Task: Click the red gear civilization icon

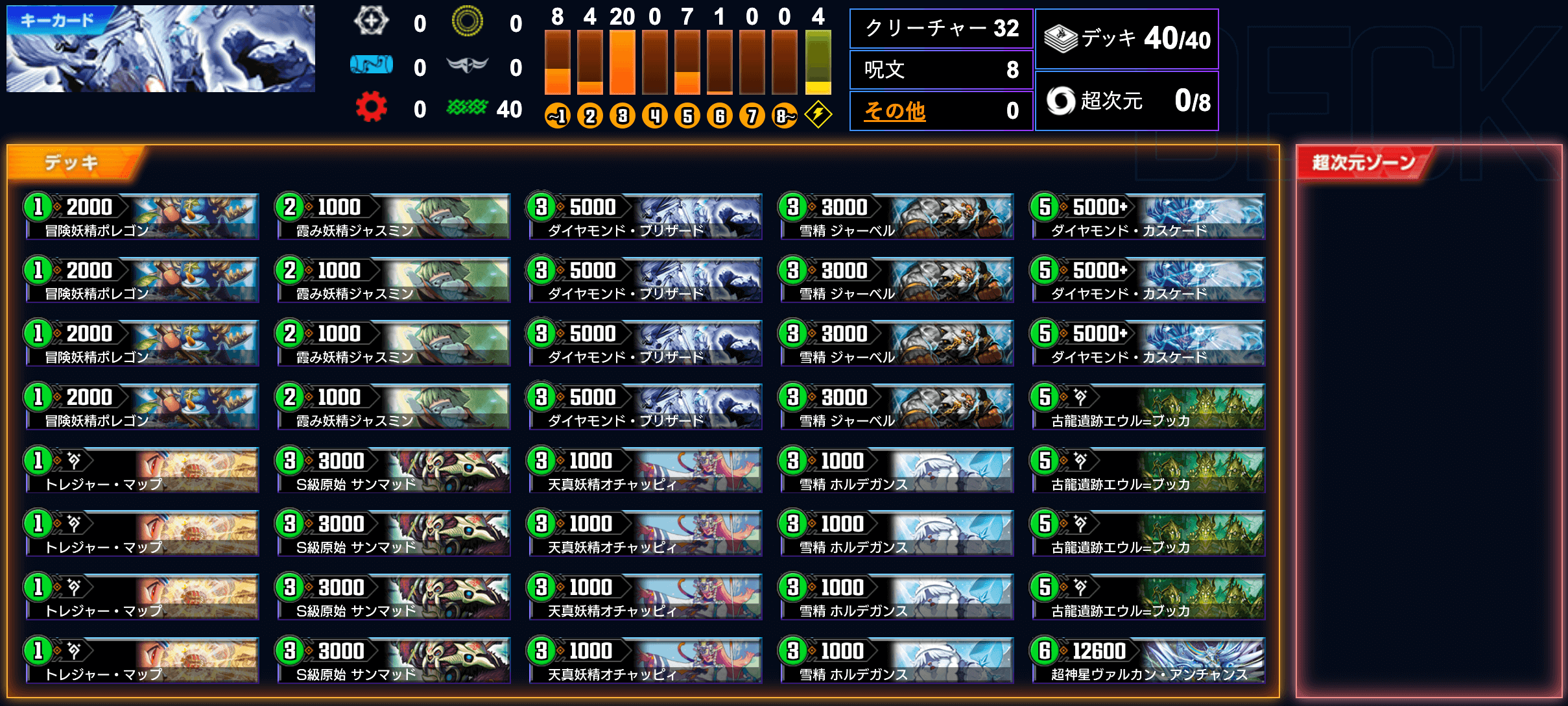Action: tap(372, 108)
